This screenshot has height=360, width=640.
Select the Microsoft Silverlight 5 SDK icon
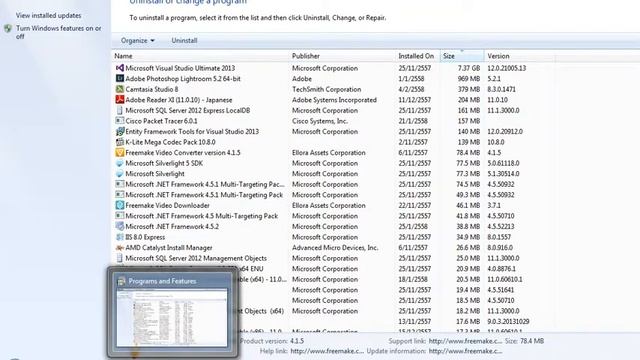120,163
